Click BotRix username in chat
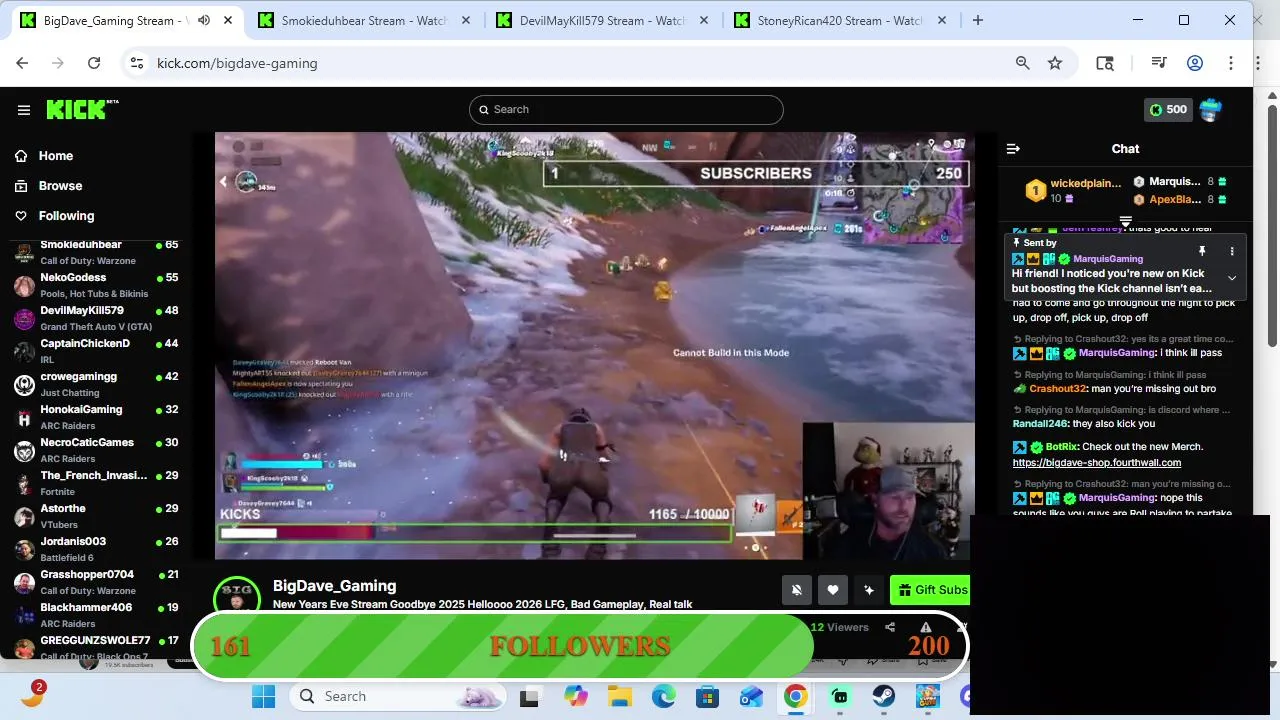 click(x=1061, y=447)
